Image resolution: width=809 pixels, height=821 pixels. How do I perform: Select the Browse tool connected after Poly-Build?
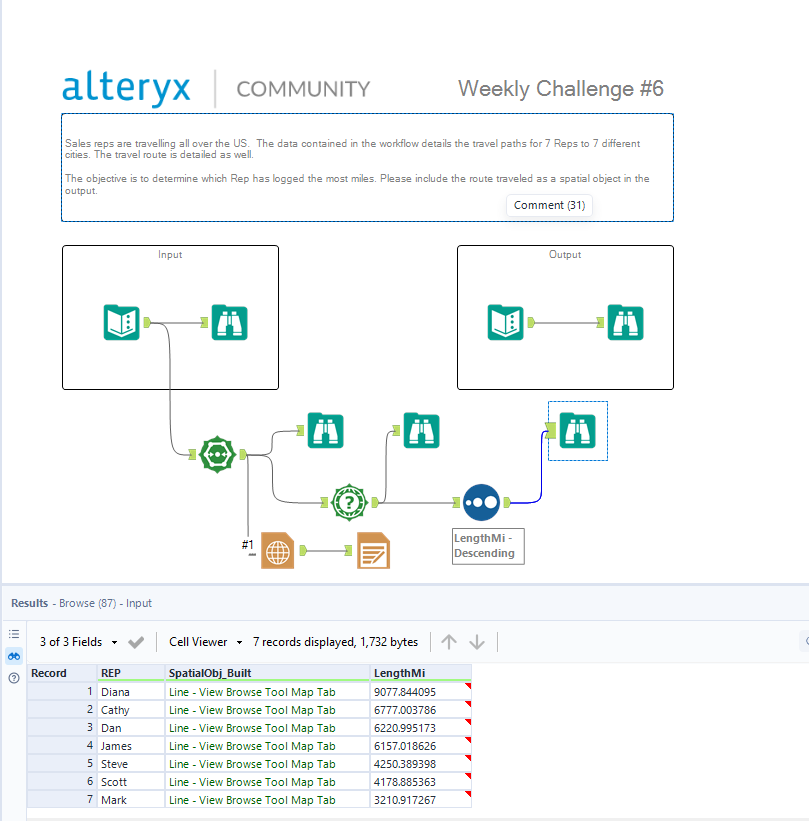(x=325, y=430)
